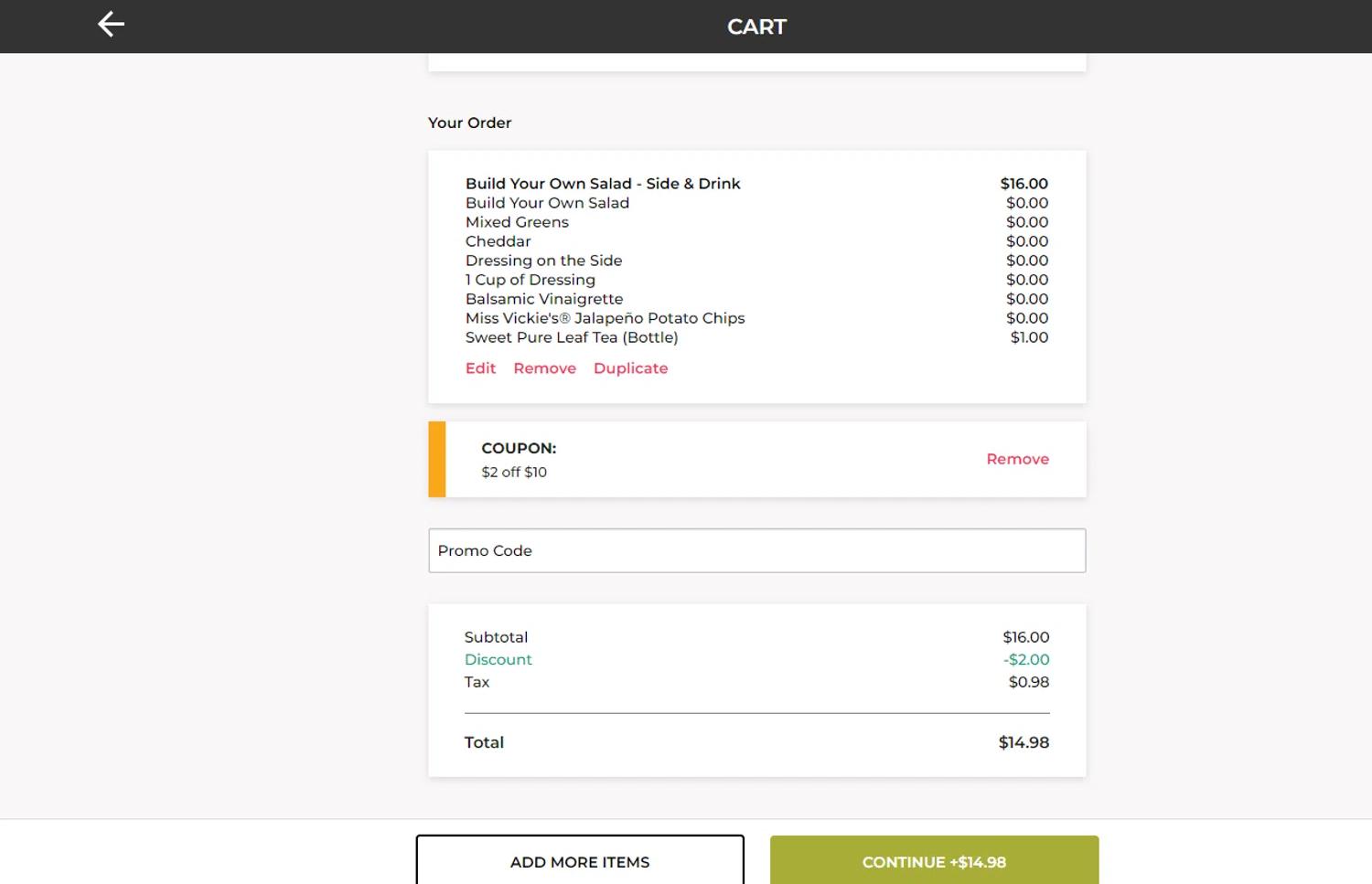Click the yellow coupon color bar
Screen dimensions: 1372x884
tap(437, 459)
